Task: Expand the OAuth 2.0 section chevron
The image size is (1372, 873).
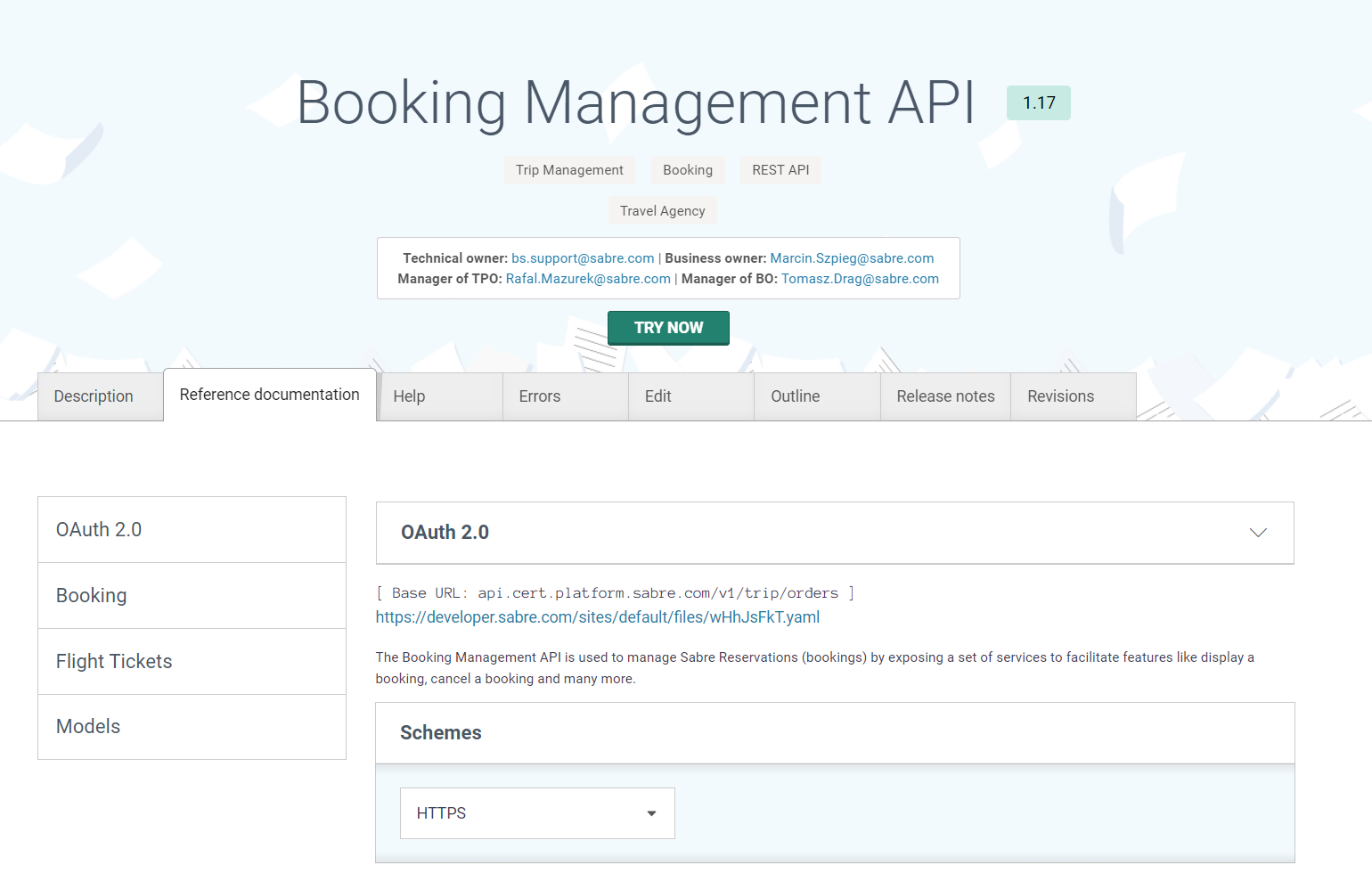Action: tap(1258, 533)
